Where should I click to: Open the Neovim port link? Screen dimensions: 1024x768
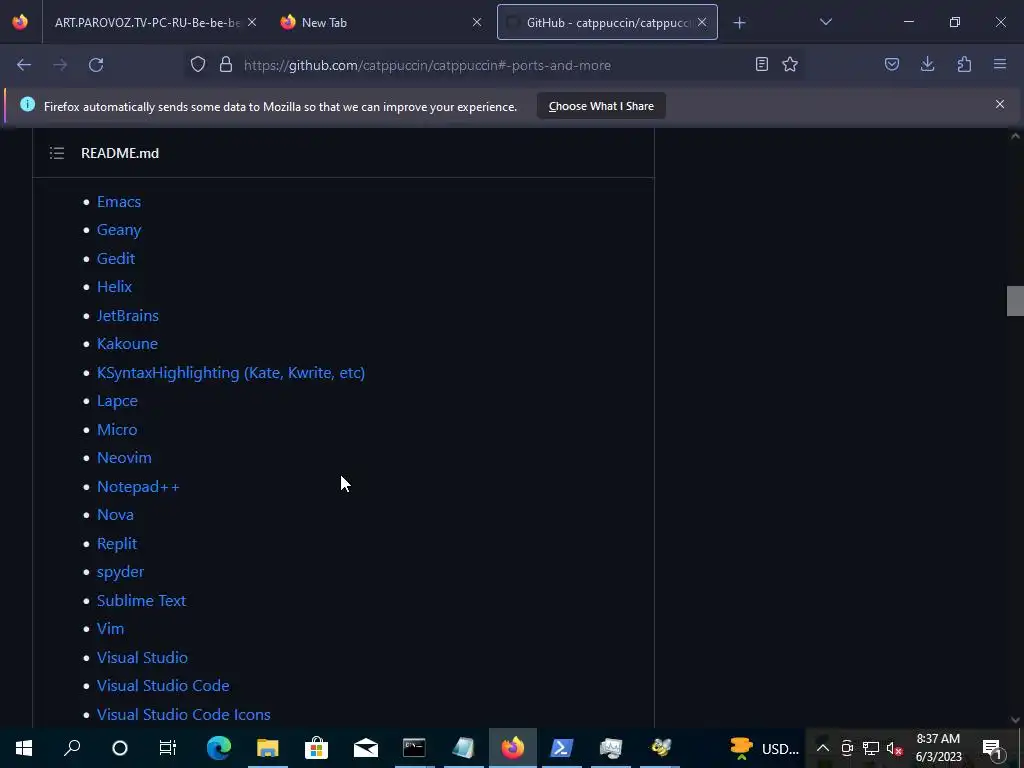124,458
